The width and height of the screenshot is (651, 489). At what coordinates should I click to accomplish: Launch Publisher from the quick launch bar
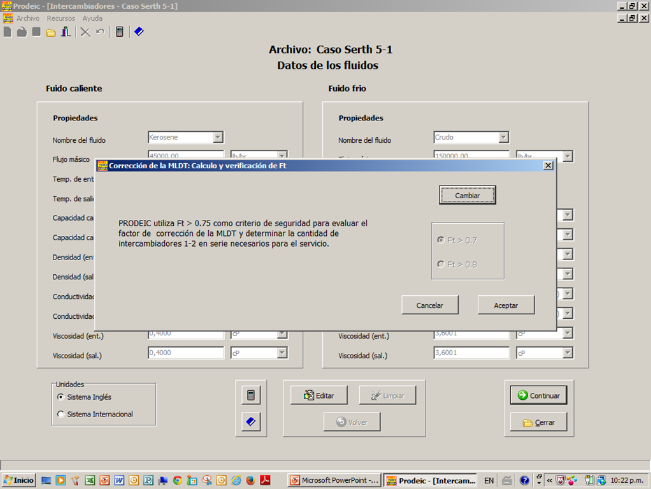point(148,480)
